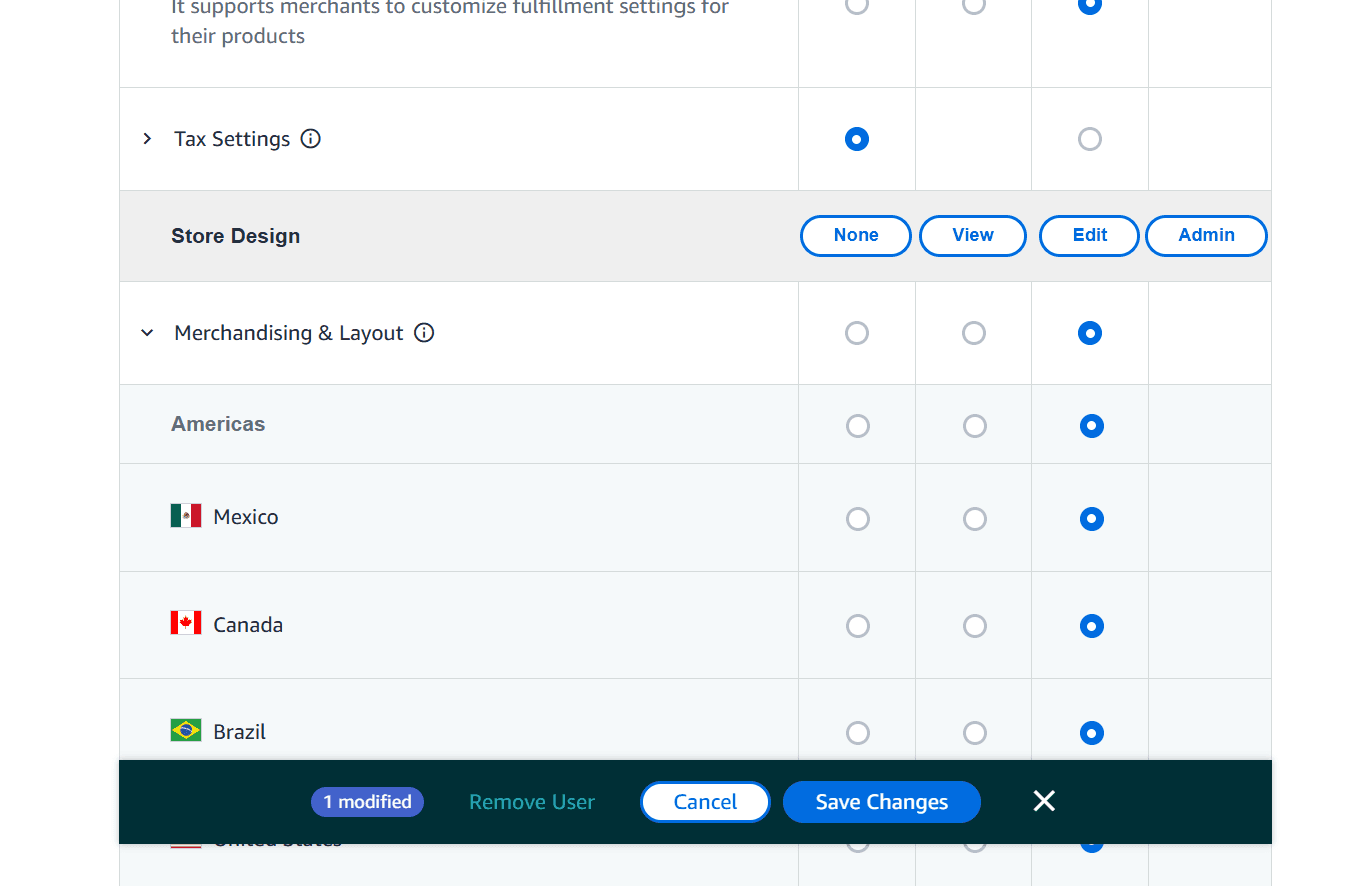Click the 'Tax Settings' label
This screenshot has height=886, width=1354.
pos(232,139)
